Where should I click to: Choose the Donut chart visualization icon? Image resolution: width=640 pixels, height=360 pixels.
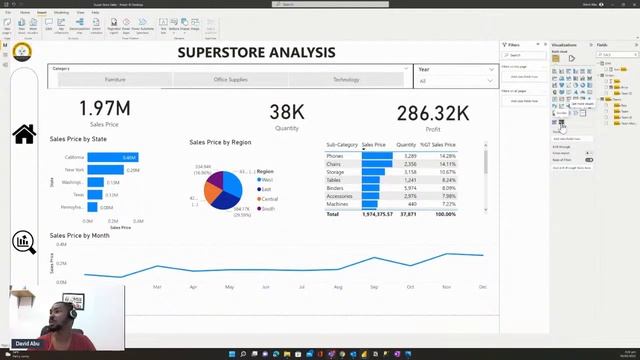click(582, 85)
